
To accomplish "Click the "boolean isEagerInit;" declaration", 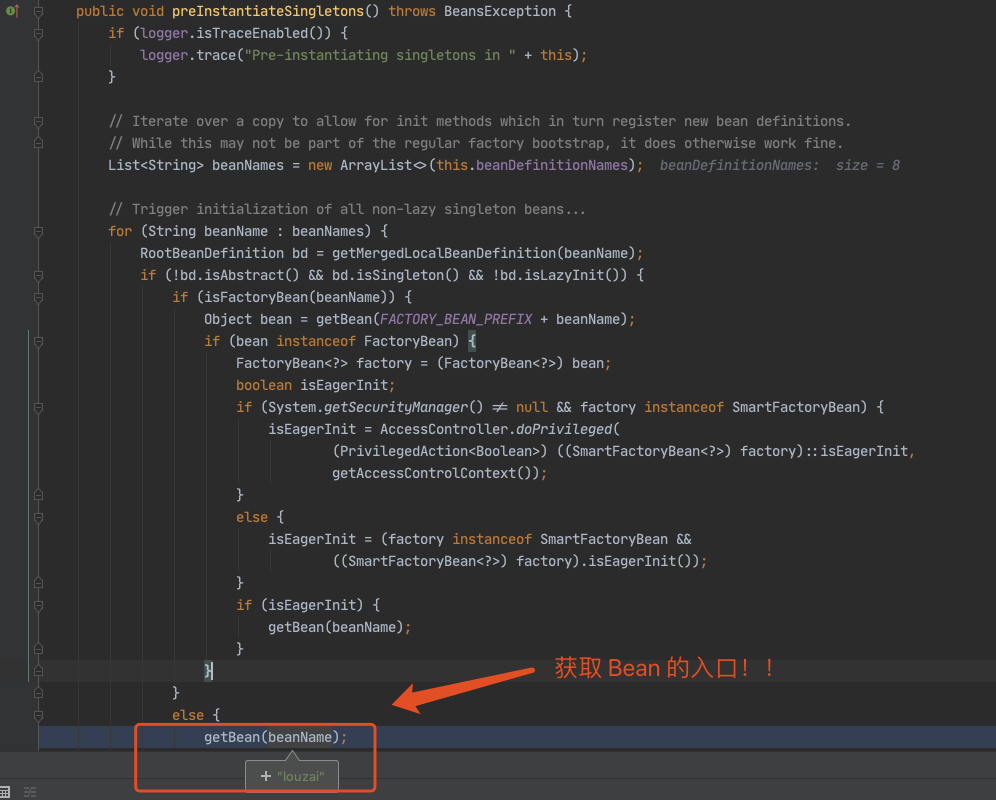I will [316, 385].
